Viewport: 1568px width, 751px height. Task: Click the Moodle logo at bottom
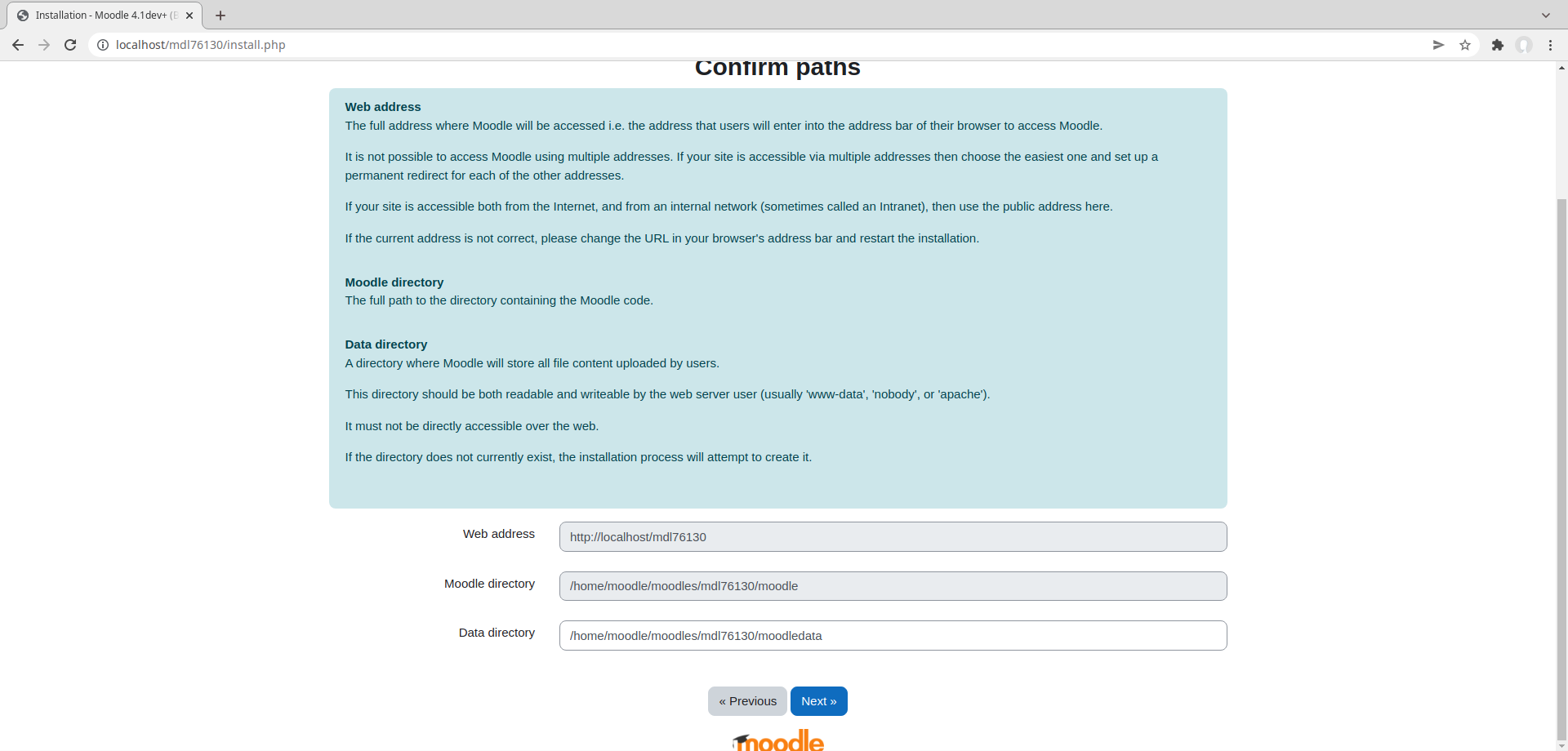point(778,740)
